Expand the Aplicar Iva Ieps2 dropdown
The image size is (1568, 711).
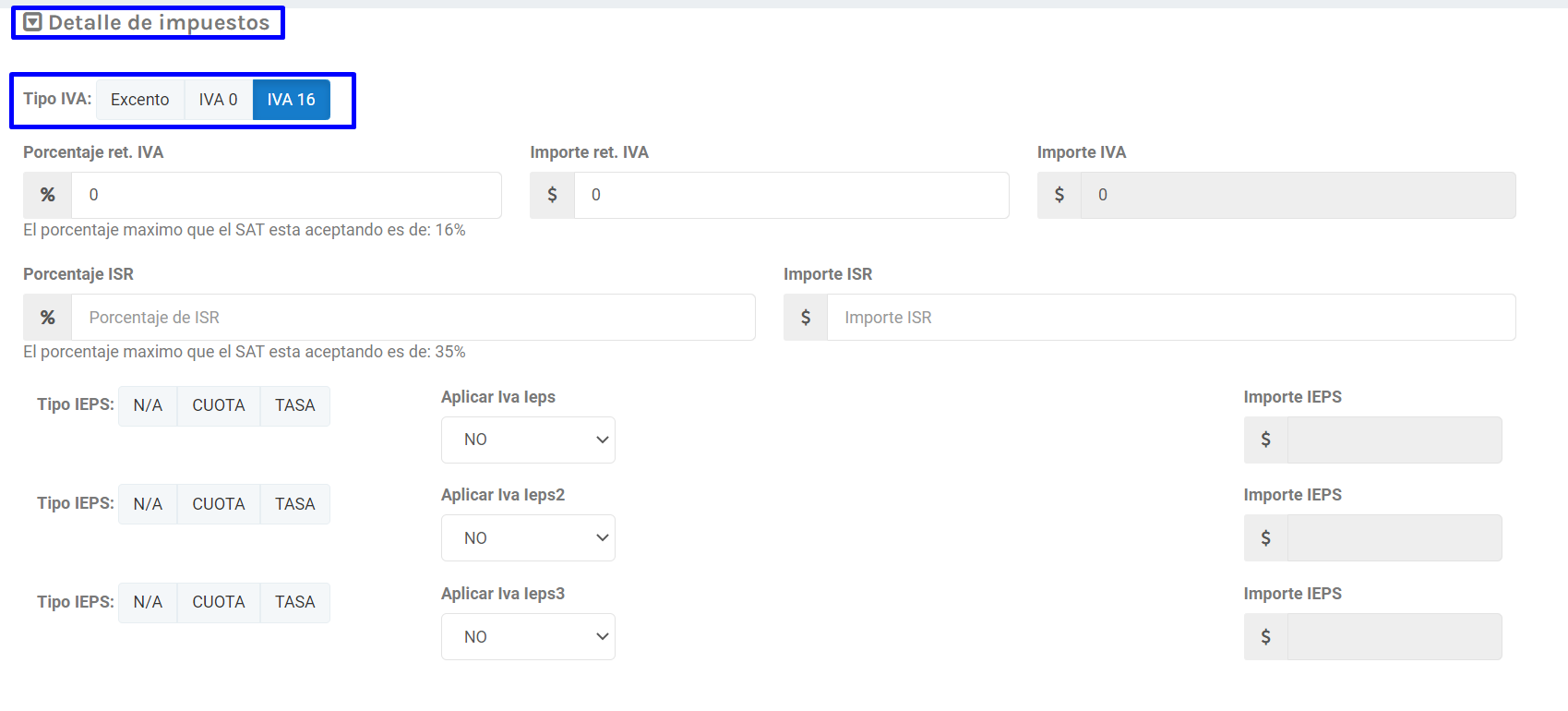point(528,538)
